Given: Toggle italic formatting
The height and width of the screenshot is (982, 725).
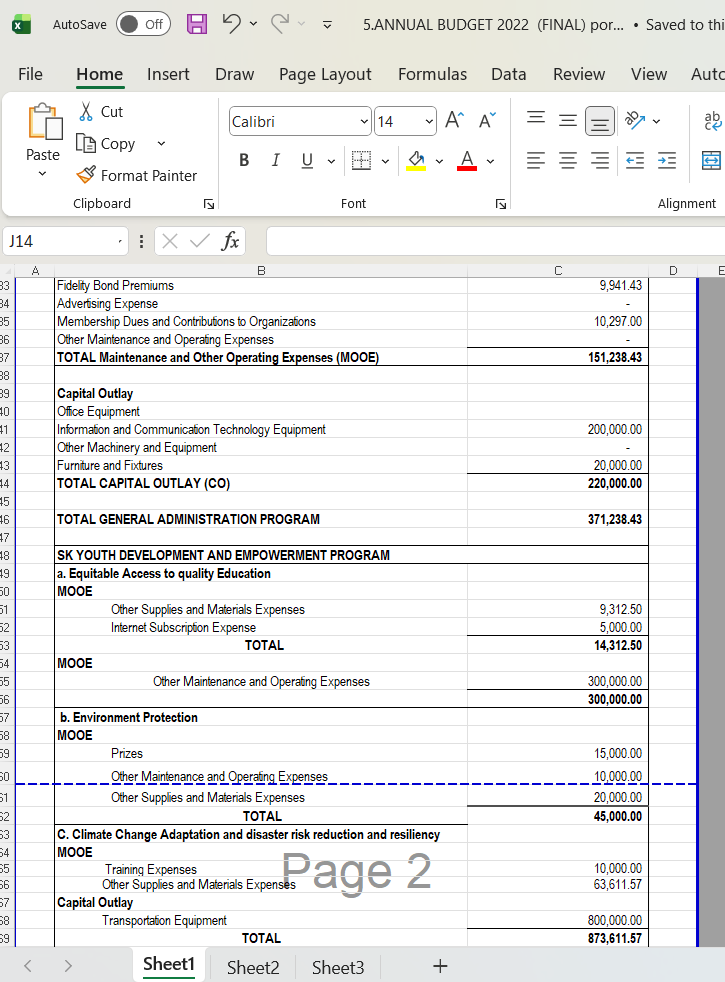Looking at the screenshot, I should pyautogui.click(x=275, y=160).
